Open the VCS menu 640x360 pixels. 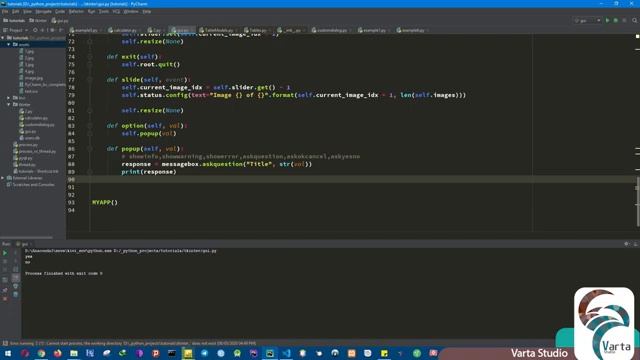pos(116,11)
